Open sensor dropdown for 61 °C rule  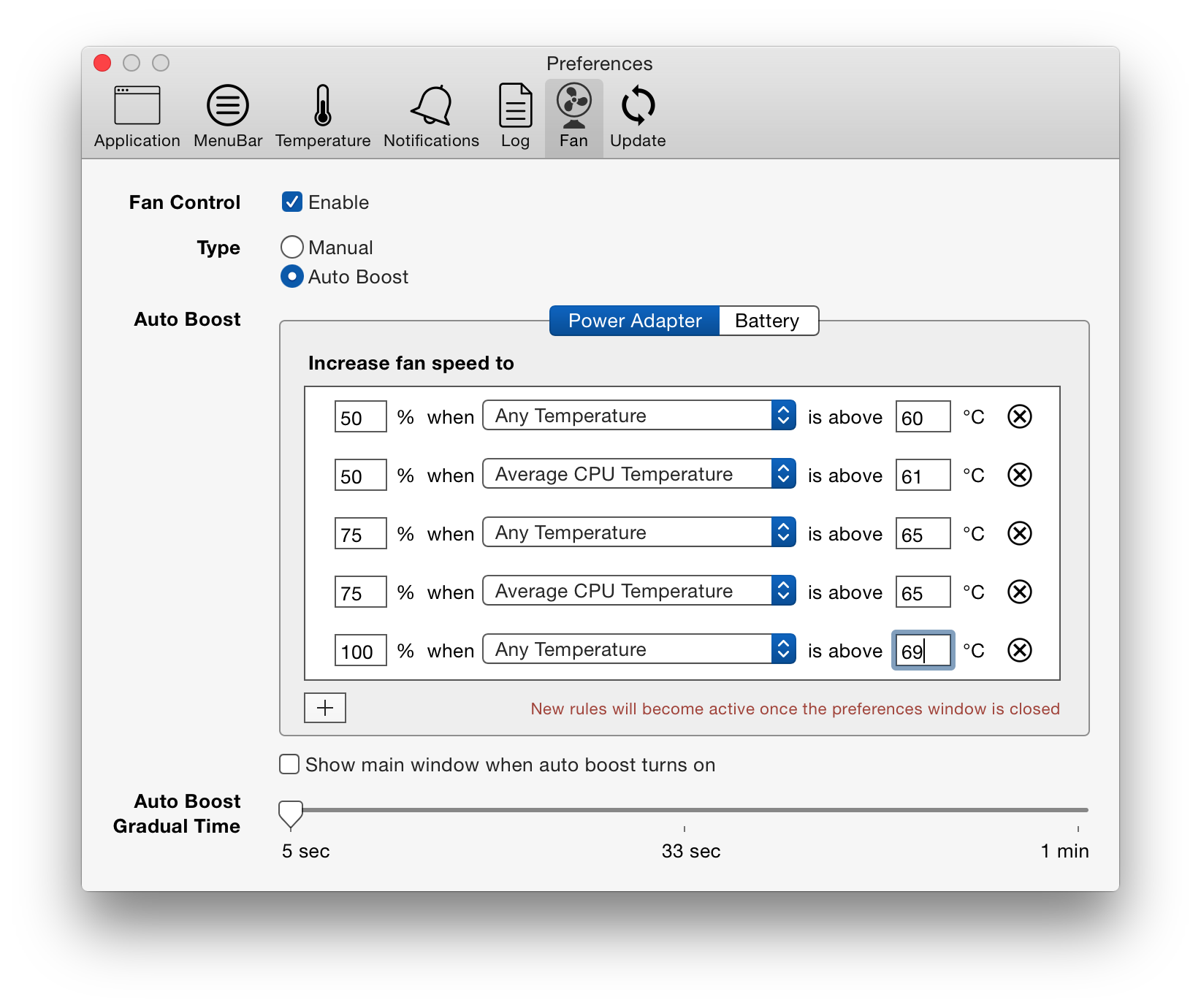click(x=639, y=474)
